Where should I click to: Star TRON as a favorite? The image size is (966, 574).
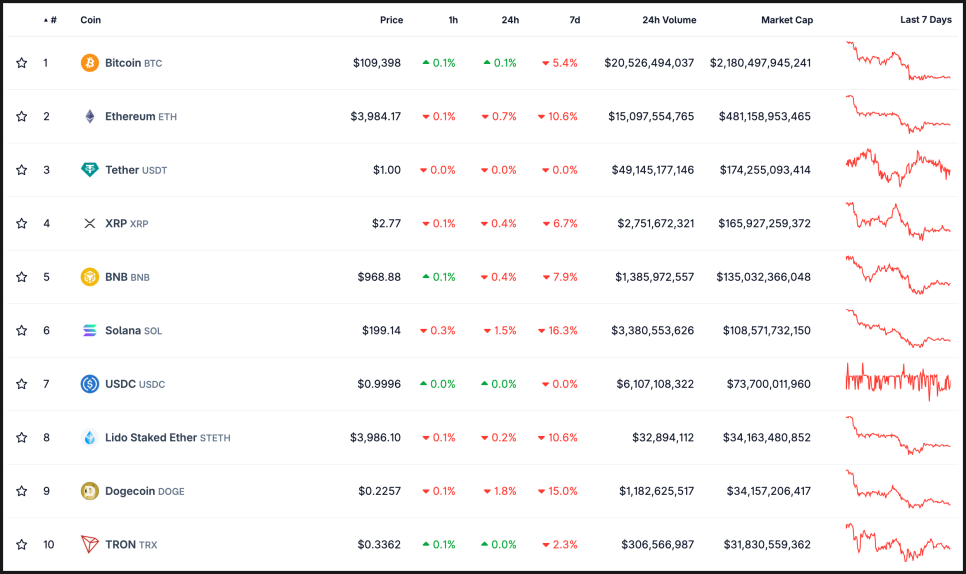pos(22,544)
